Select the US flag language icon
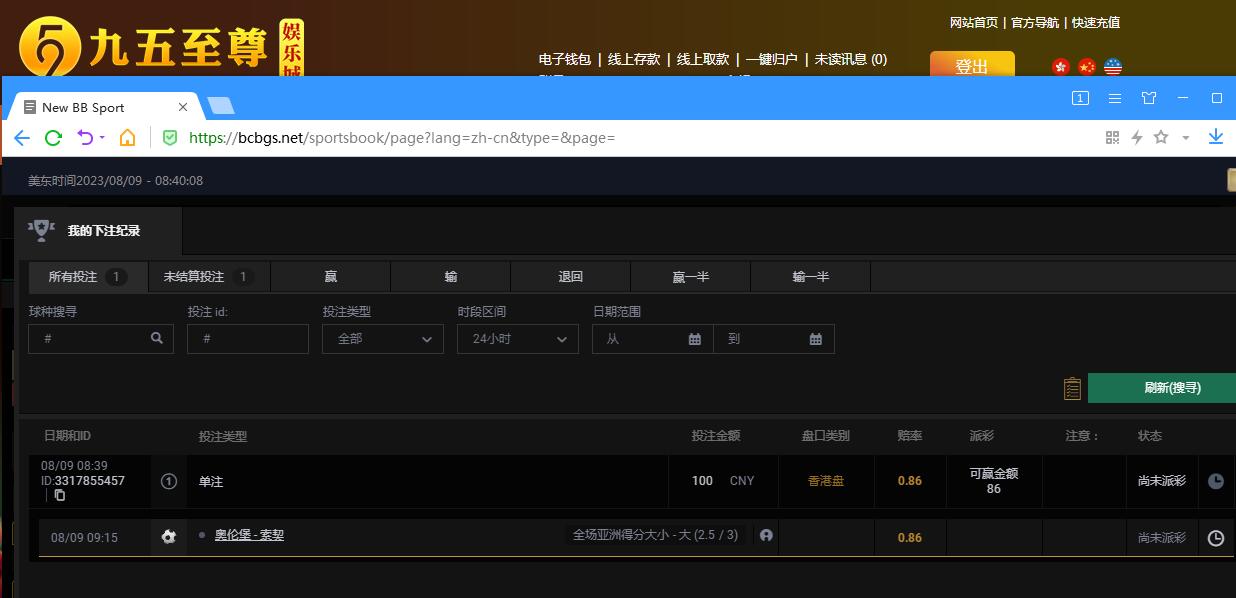 click(x=1113, y=67)
